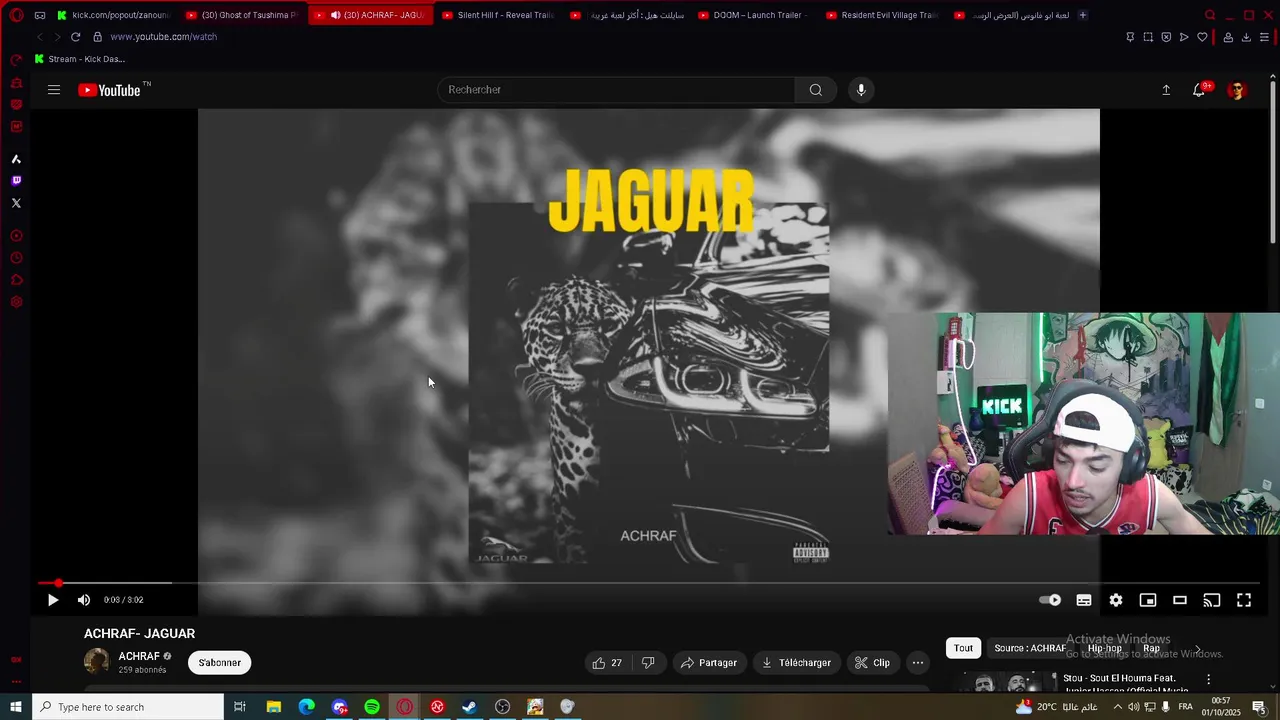Switch to Silent Hill f tab
The image size is (1280, 720).
(498, 15)
